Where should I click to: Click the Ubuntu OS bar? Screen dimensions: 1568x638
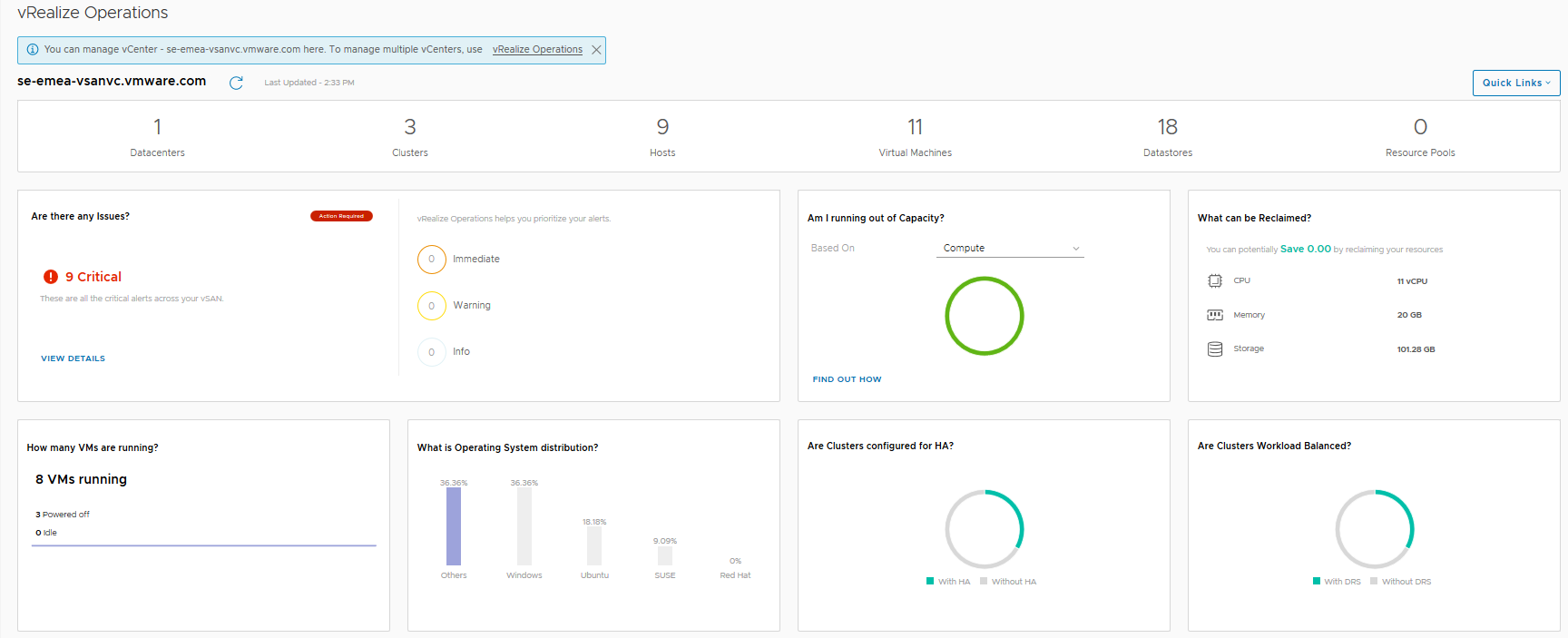point(594,546)
